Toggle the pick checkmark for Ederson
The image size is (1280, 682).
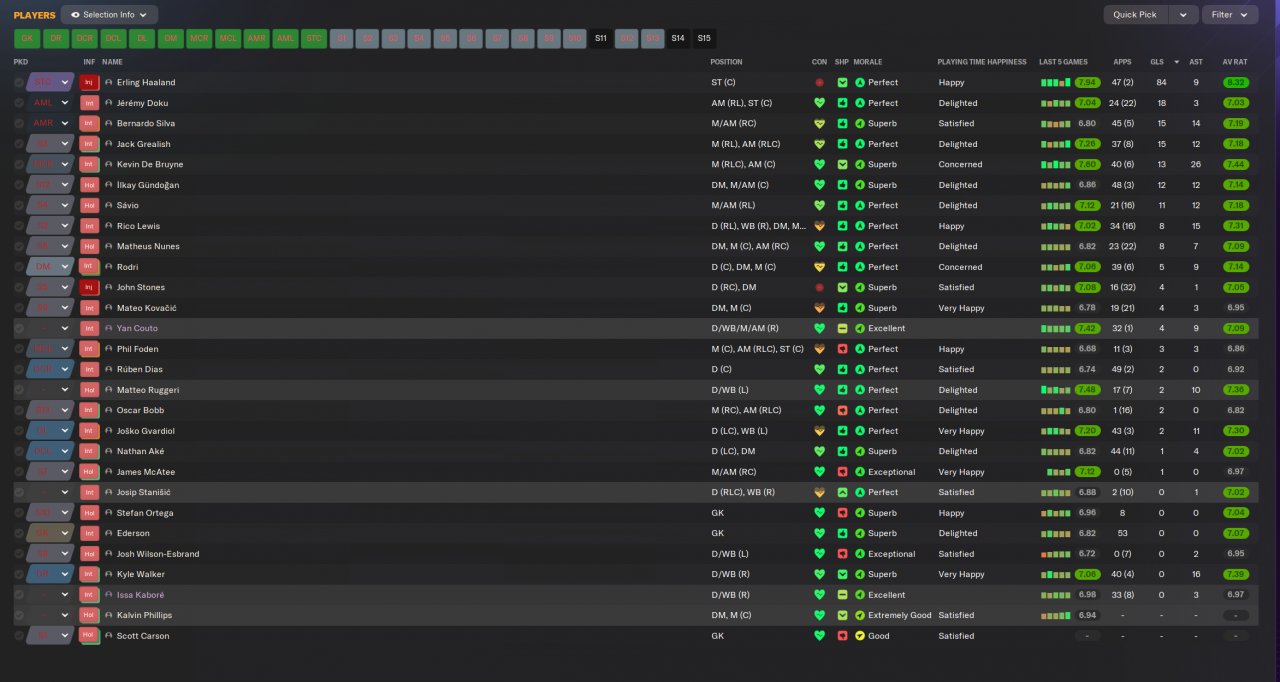(x=19, y=533)
